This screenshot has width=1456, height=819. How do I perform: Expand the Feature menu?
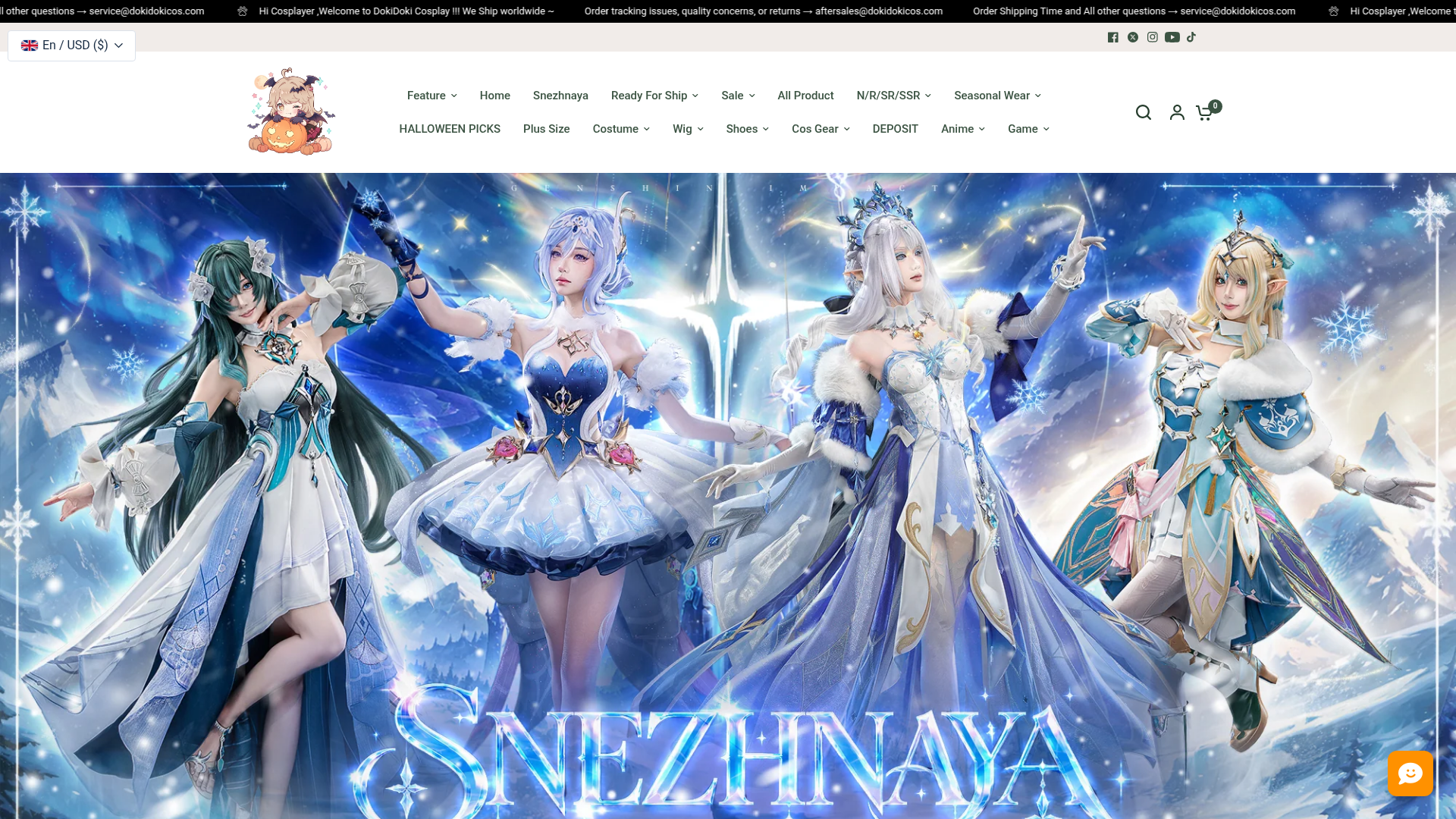[432, 96]
